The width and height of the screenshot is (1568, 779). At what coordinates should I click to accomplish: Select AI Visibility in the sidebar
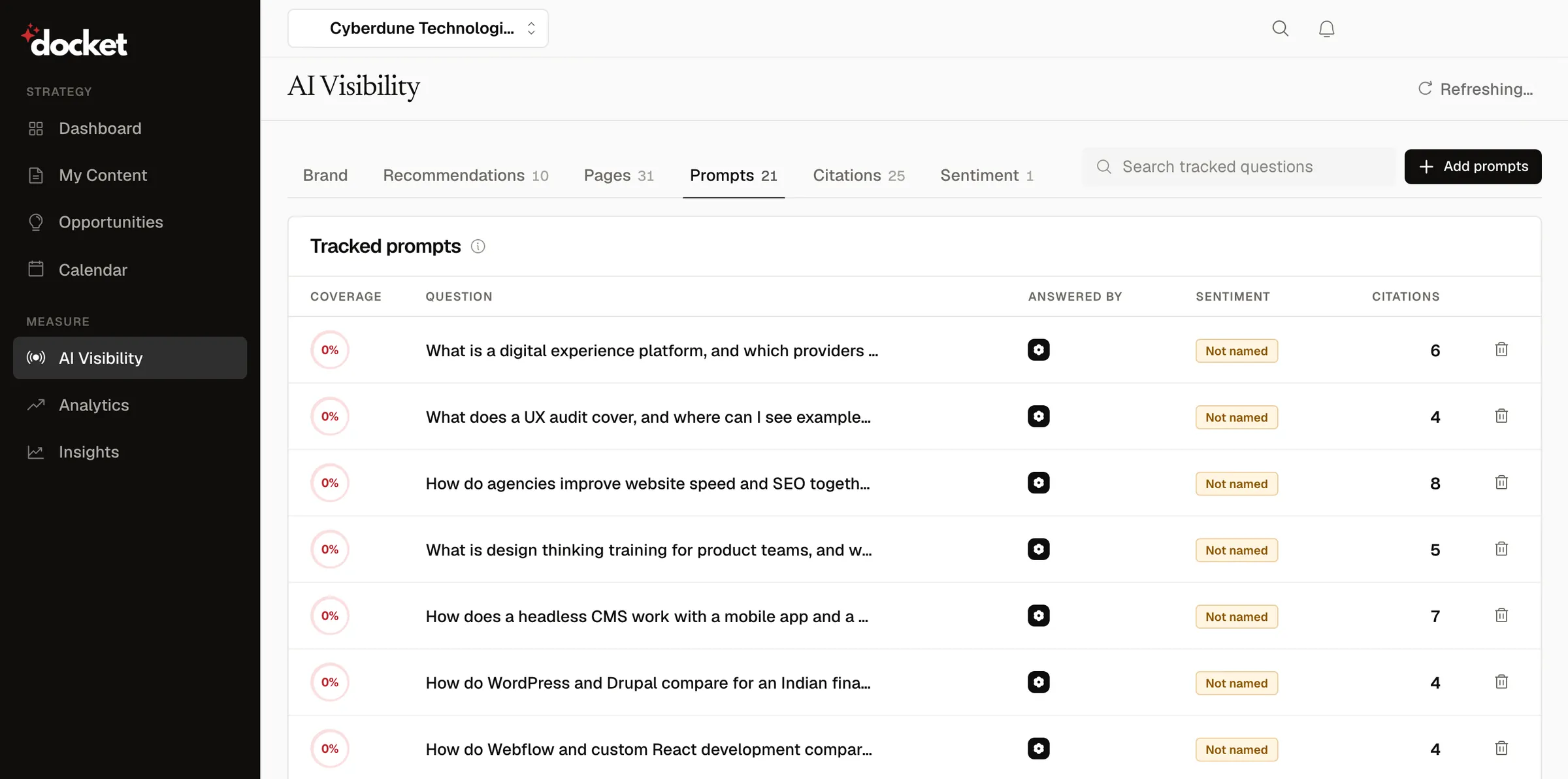129,358
